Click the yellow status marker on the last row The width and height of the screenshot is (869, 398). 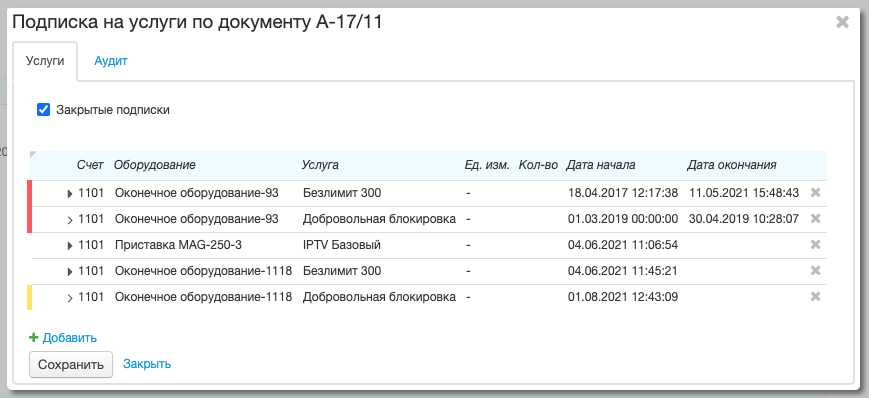point(29,297)
